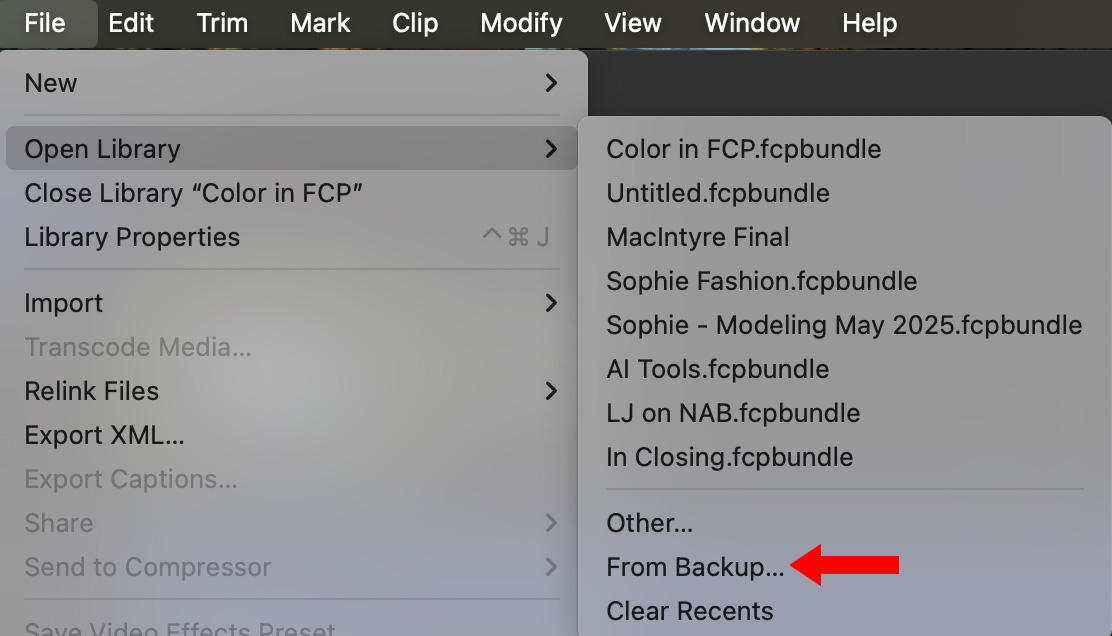The width and height of the screenshot is (1112, 636).
Task: Open library From Backup
Action: pyautogui.click(x=695, y=567)
